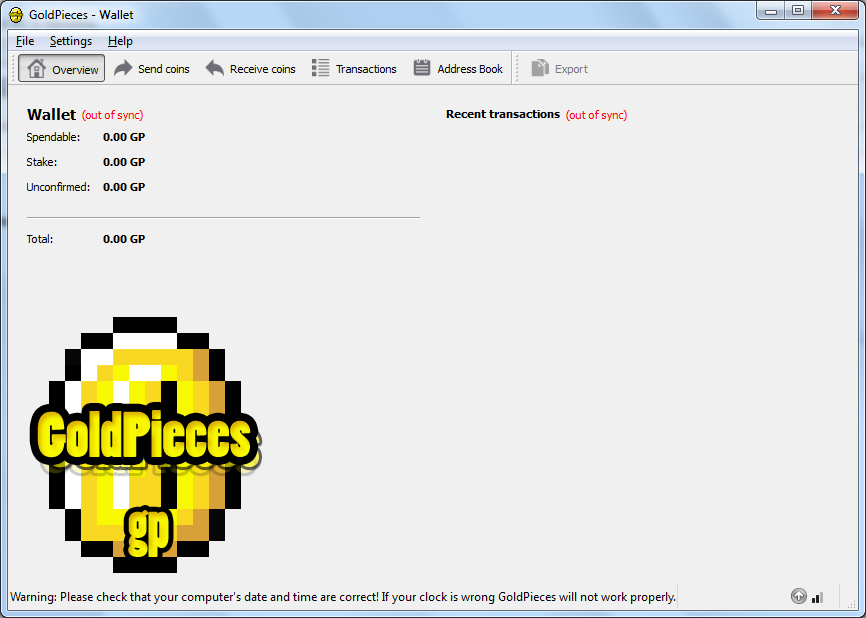The image size is (866, 618).
Task: Click the GoldPieces pixel coin logo
Action: click(145, 445)
